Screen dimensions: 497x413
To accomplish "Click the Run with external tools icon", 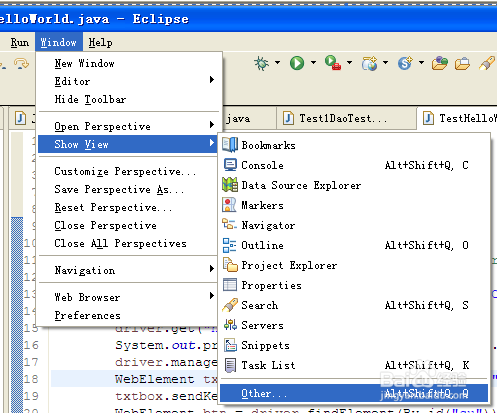I will pos(333,63).
